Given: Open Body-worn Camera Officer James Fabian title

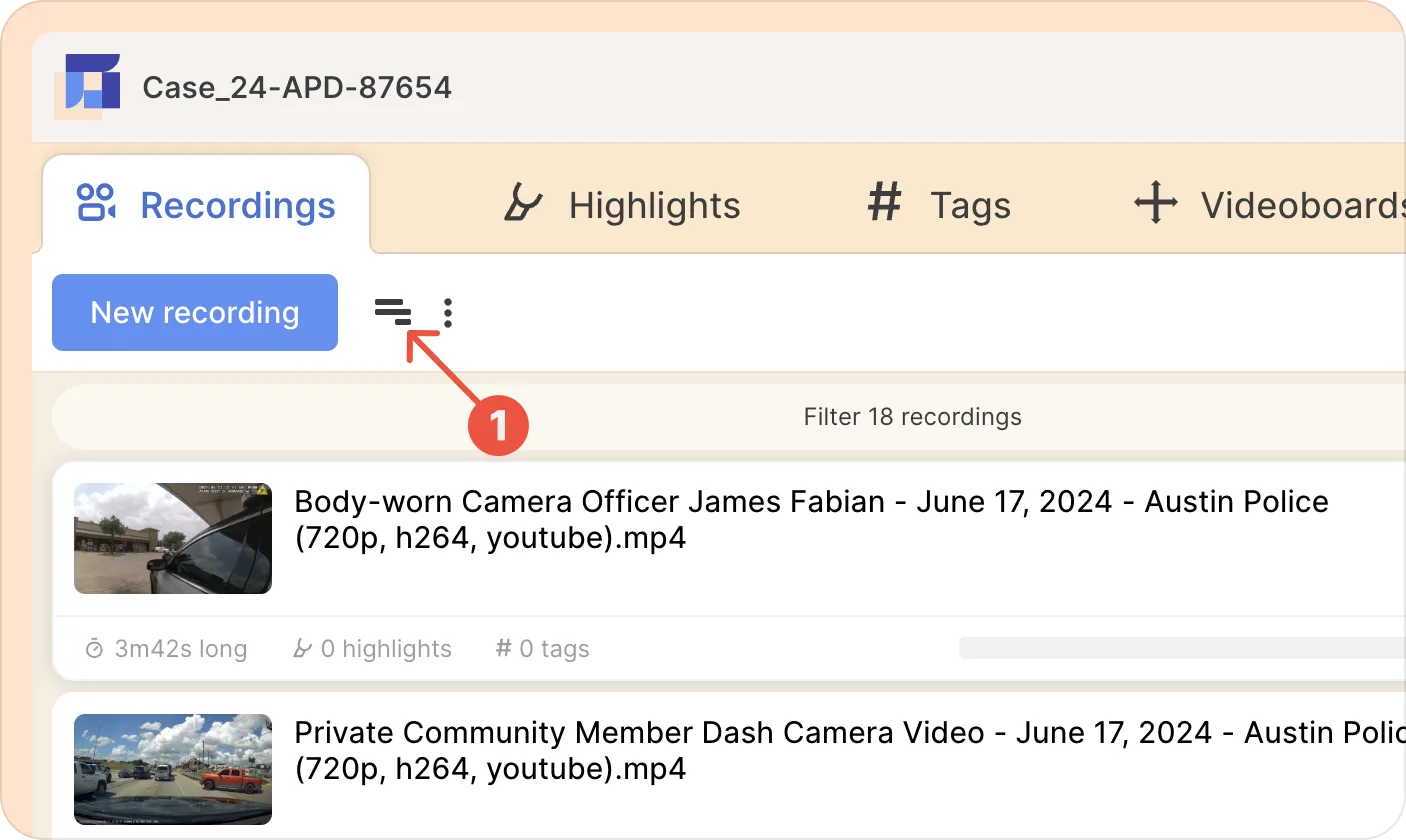Looking at the screenshot, I should [810, 519].
